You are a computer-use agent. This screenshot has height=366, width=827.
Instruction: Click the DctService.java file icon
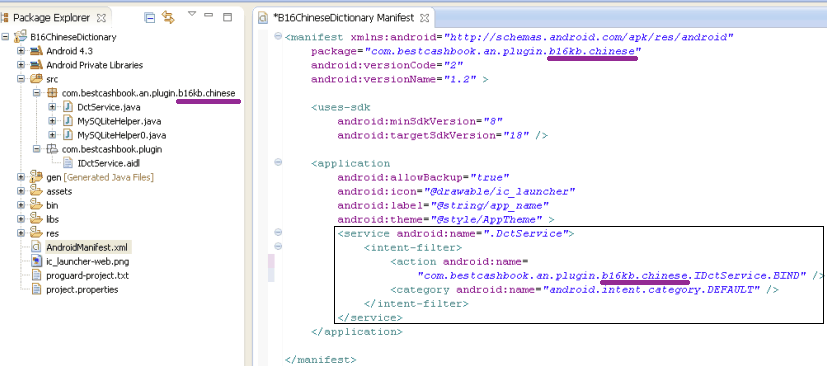pyautogui.click(x=68, y=107)
